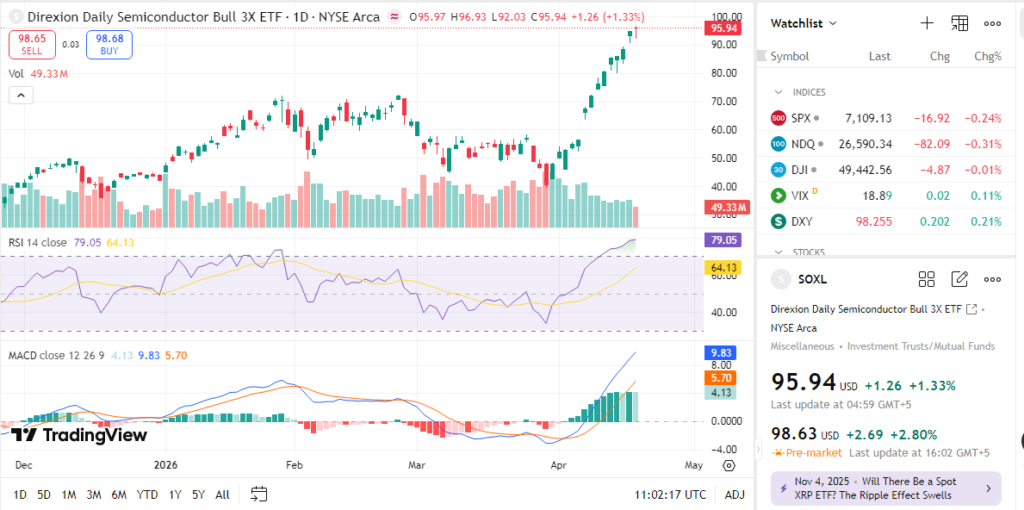
Task: Open SOXL details three-dot menu
Action: pyautogui.click(x=992, y=279)
